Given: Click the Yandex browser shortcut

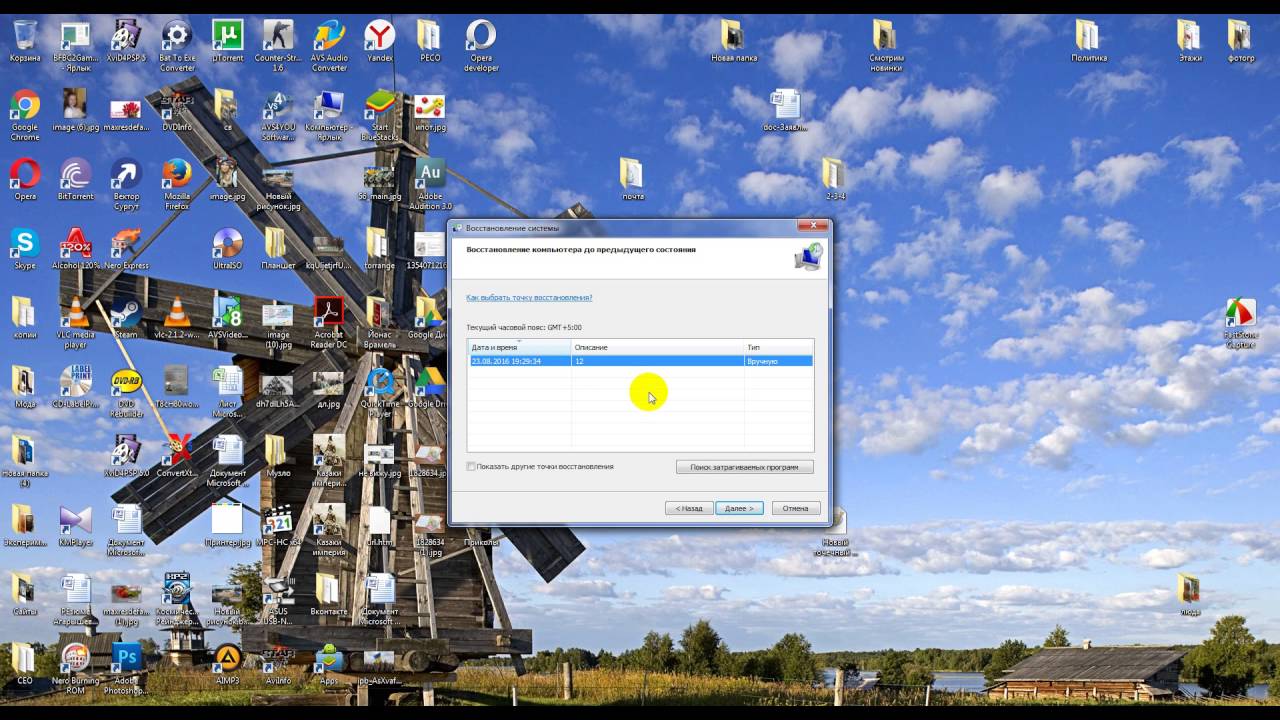Looking at the screenshot, I should [379, 36].
